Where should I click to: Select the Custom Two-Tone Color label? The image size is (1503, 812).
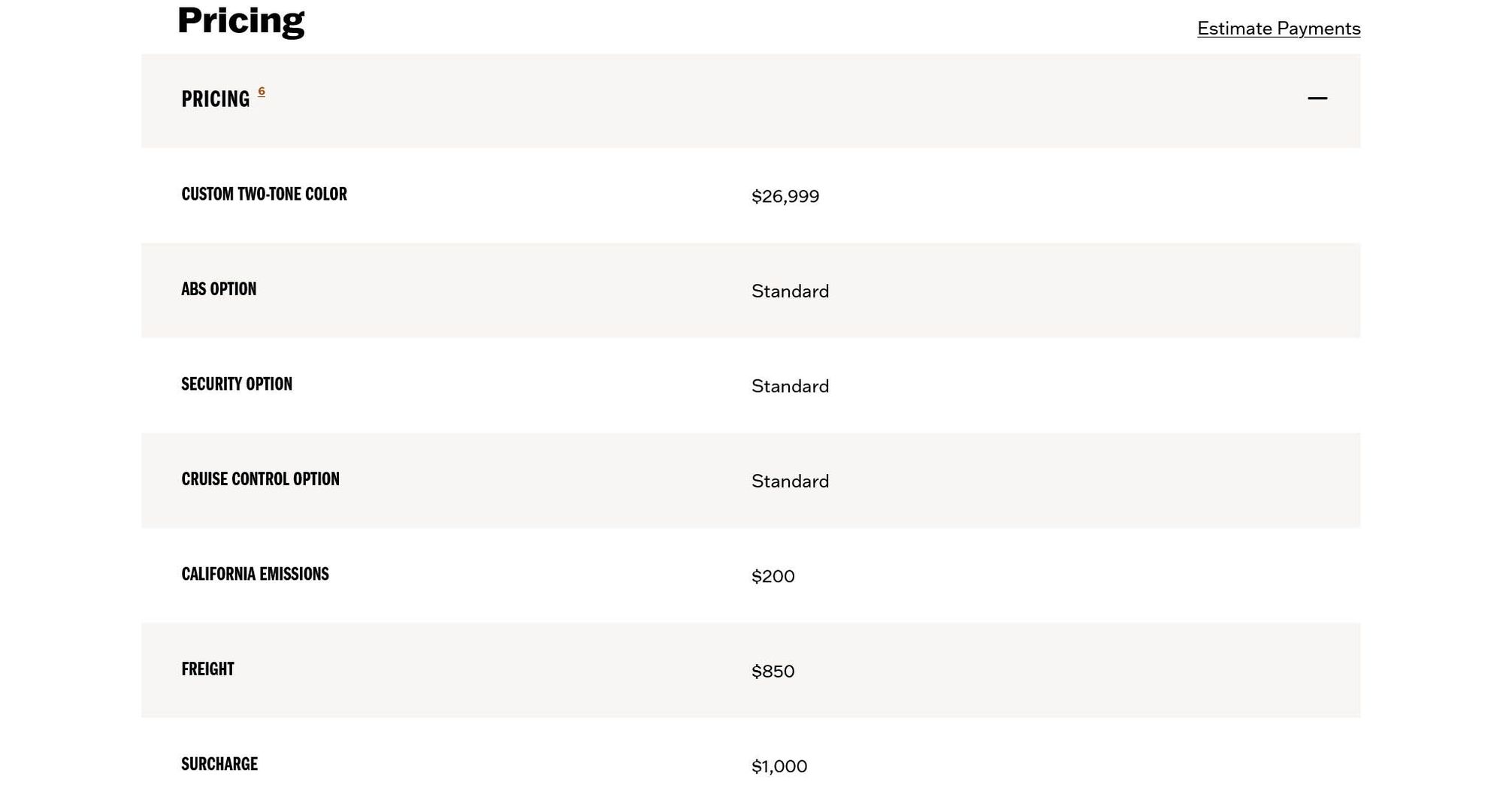pos(264,195)
